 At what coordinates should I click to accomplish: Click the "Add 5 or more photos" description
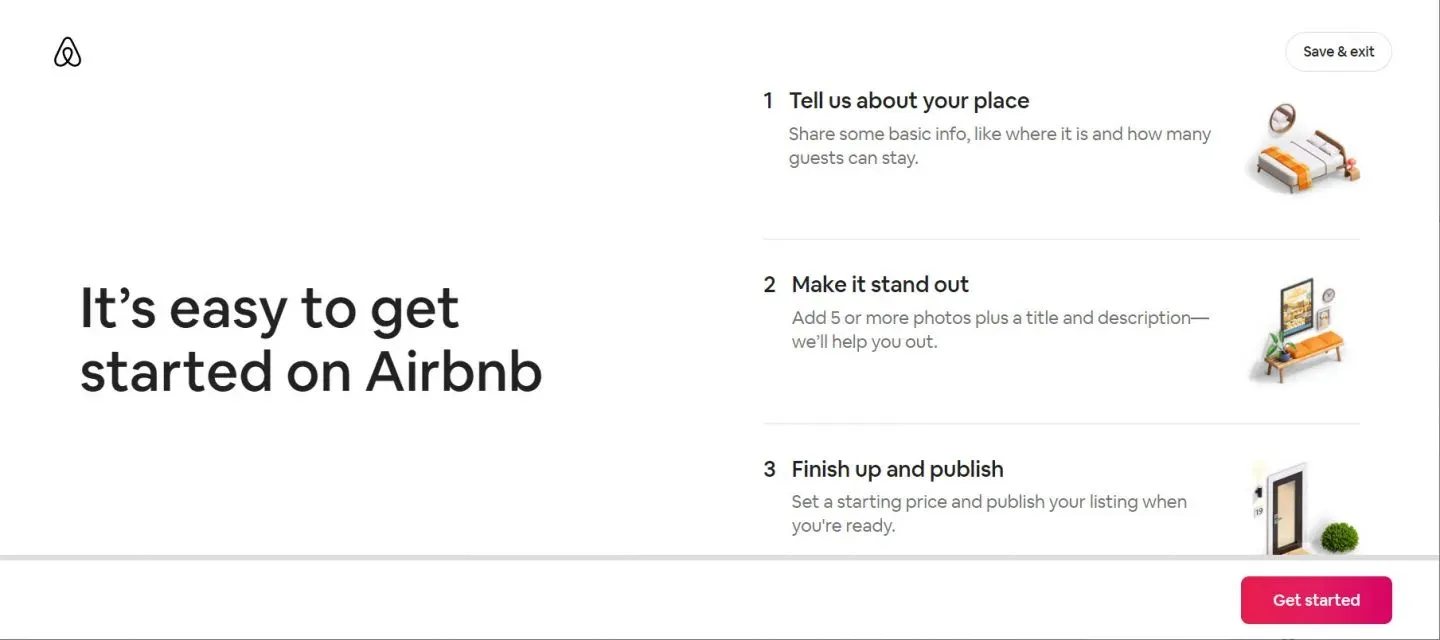pos(1000,330)
